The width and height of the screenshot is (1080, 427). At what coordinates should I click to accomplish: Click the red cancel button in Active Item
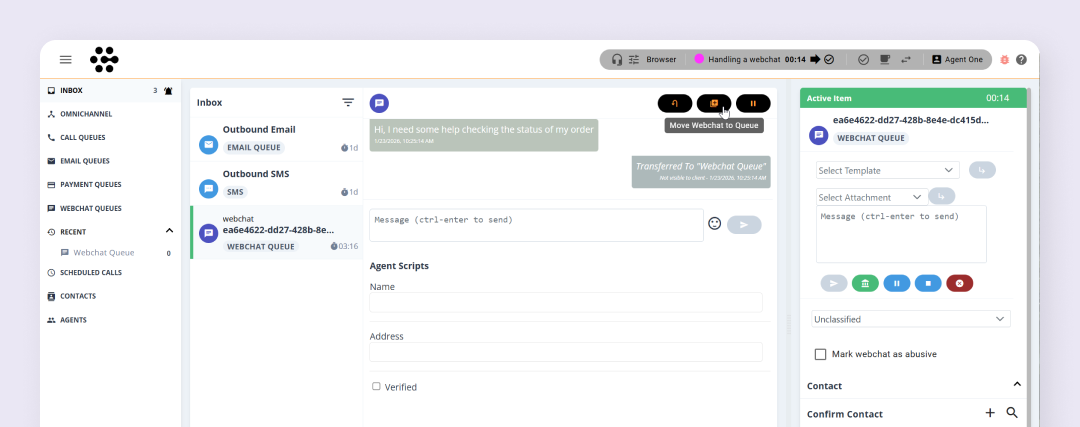coord(959,283)
